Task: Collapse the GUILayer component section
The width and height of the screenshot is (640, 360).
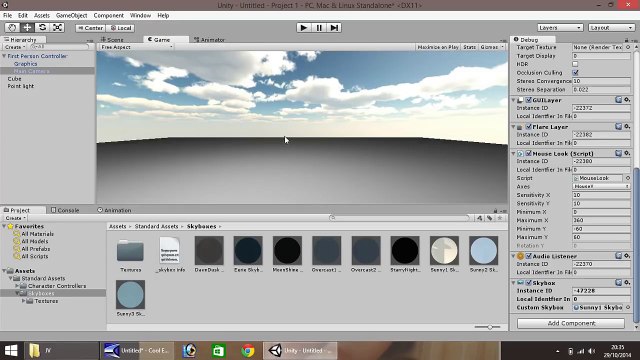Action: point(513,100)
